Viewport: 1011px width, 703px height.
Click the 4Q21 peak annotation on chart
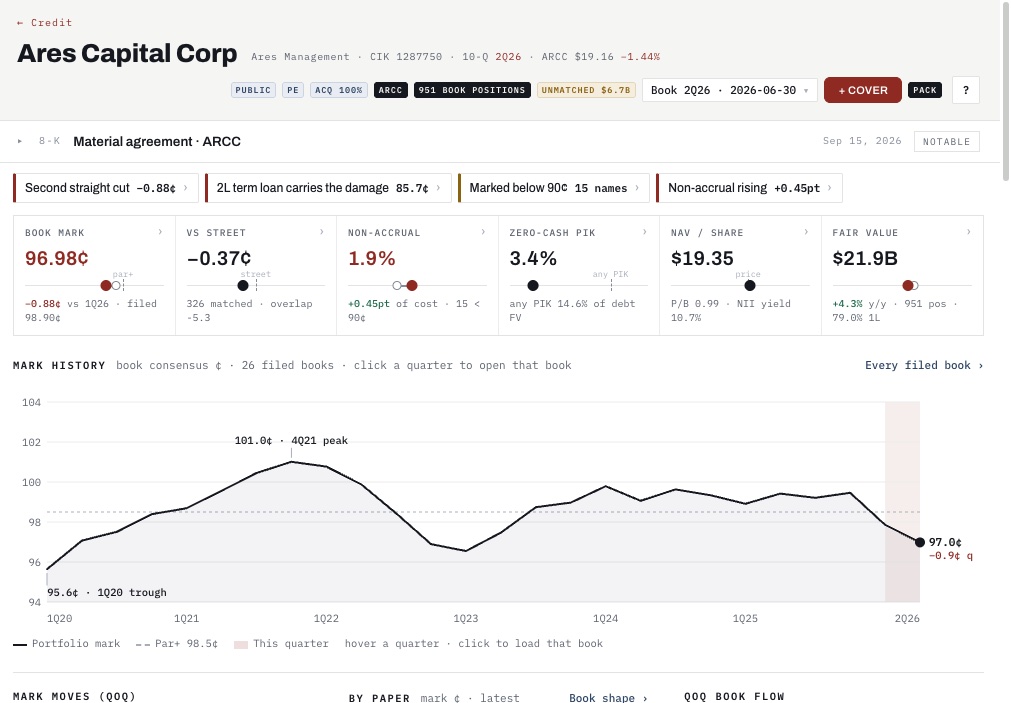pyautogui.click(x=291, y=441)
